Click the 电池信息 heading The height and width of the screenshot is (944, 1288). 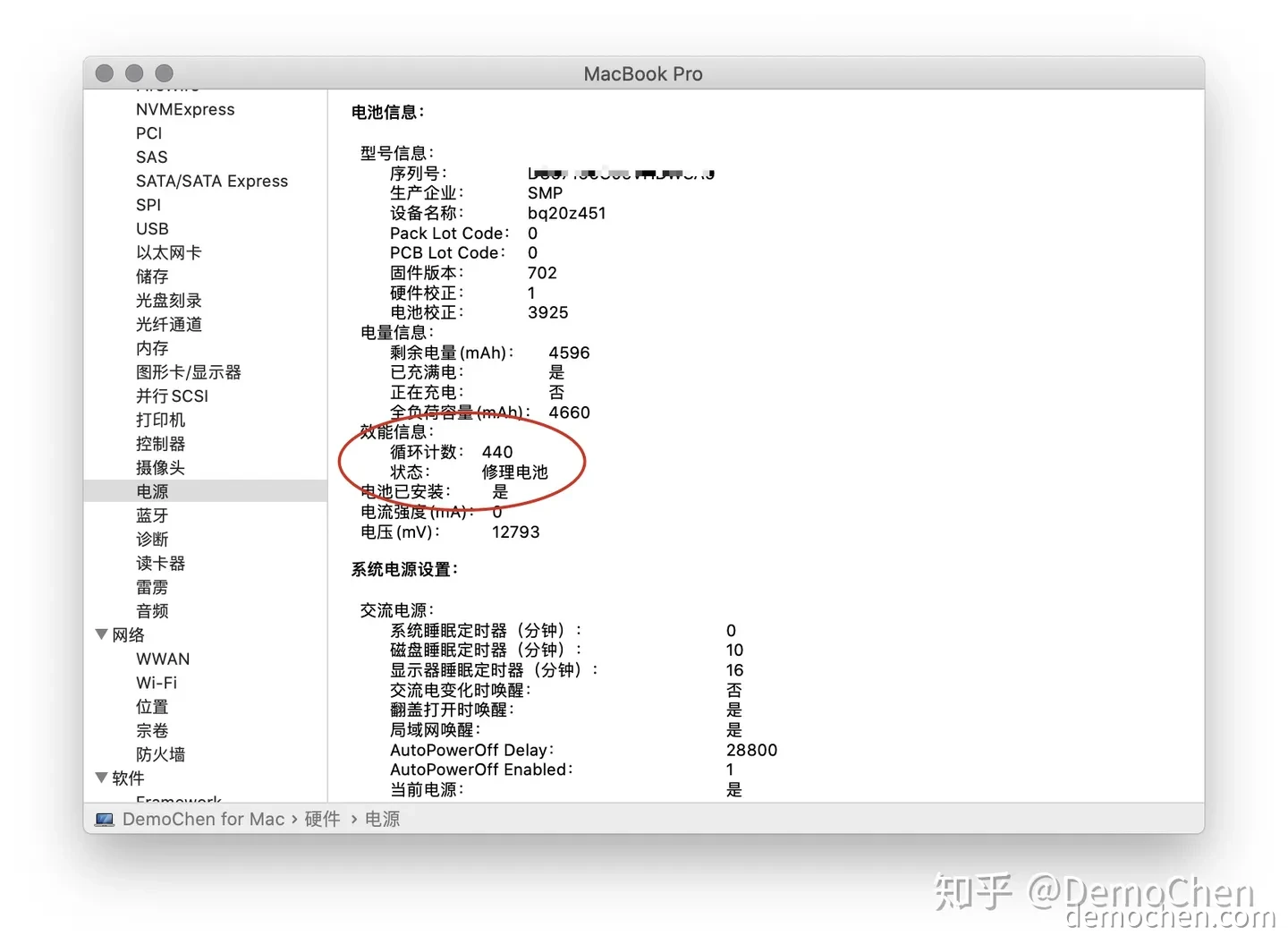pos(388,112)
